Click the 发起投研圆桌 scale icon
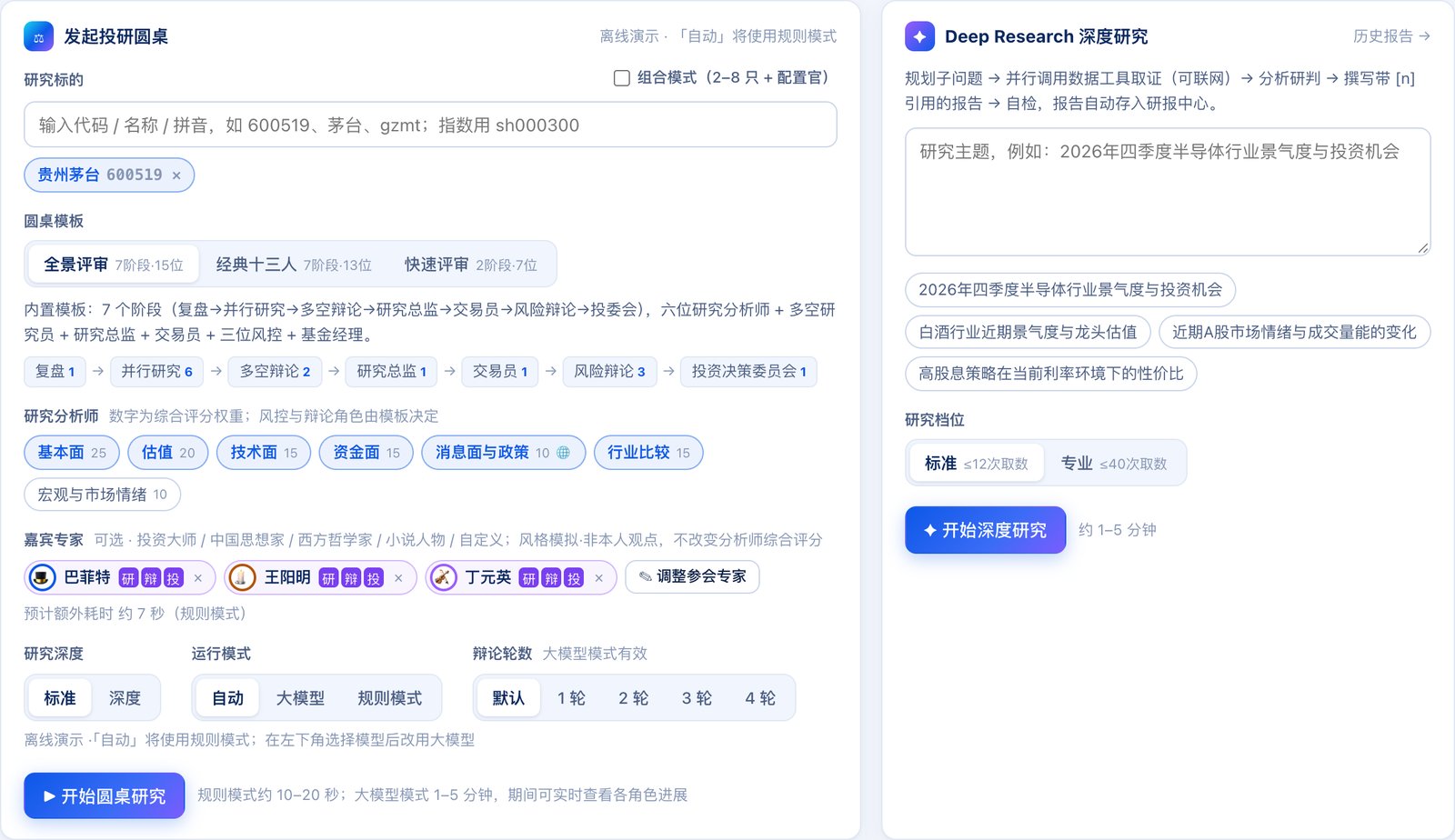1455x840 pixels. tap(38, 36)
